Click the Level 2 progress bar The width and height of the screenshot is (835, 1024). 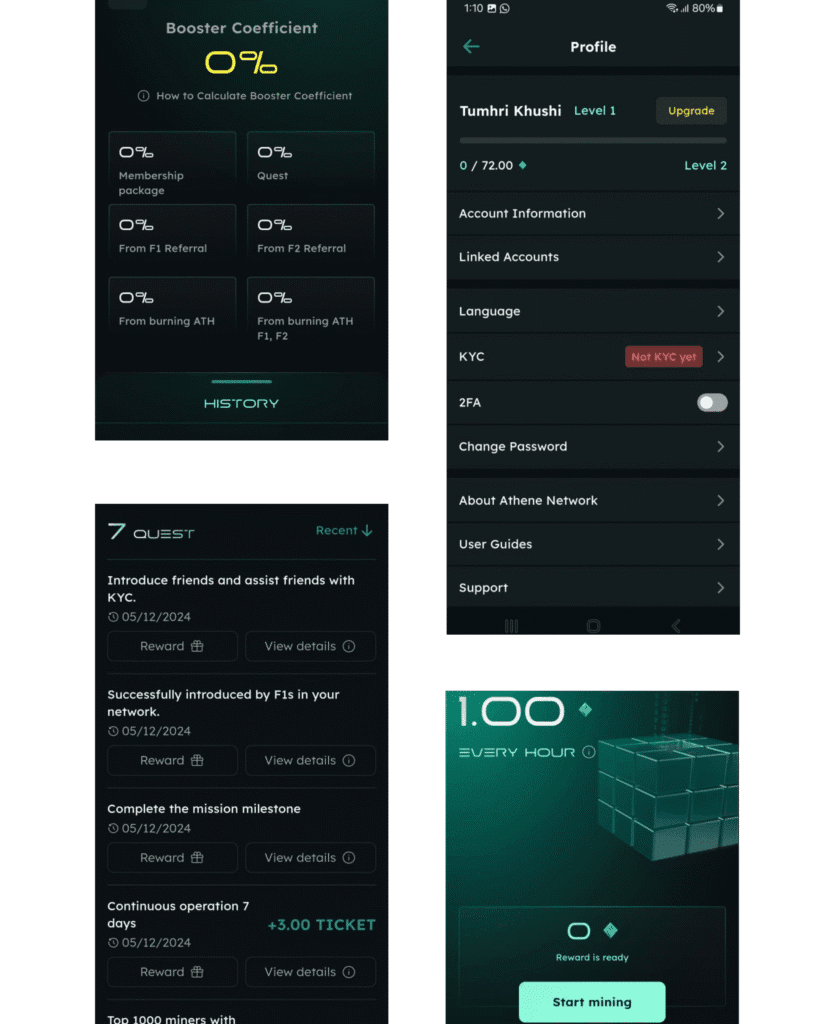click(593, 140)
